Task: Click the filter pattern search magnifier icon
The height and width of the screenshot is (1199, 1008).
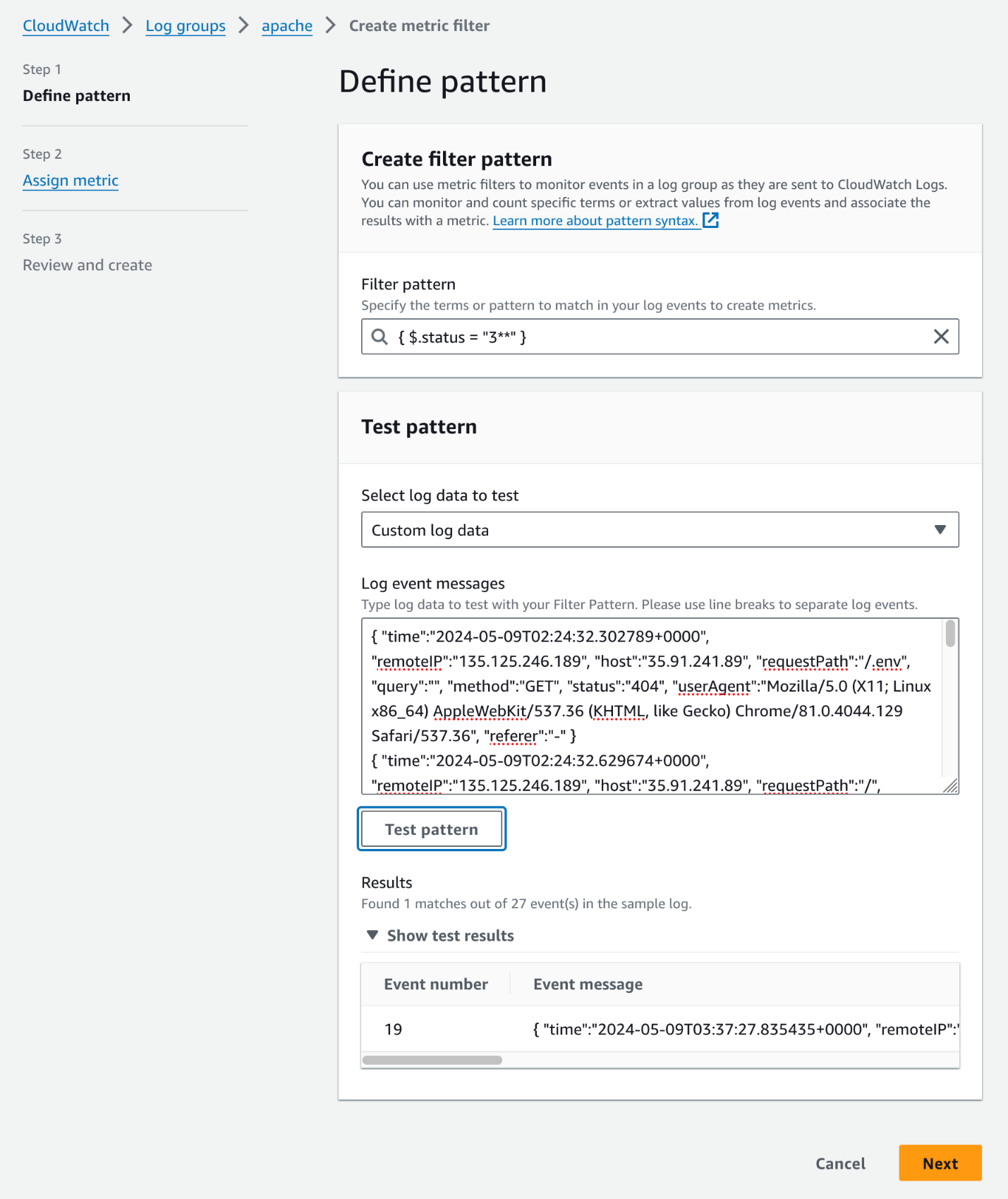Action: tap(379, 337)
